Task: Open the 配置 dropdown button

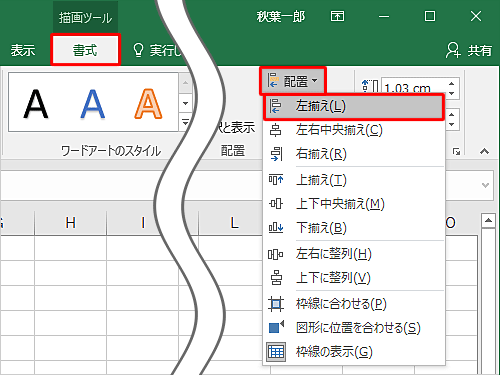Action: (x=292, y=81)
